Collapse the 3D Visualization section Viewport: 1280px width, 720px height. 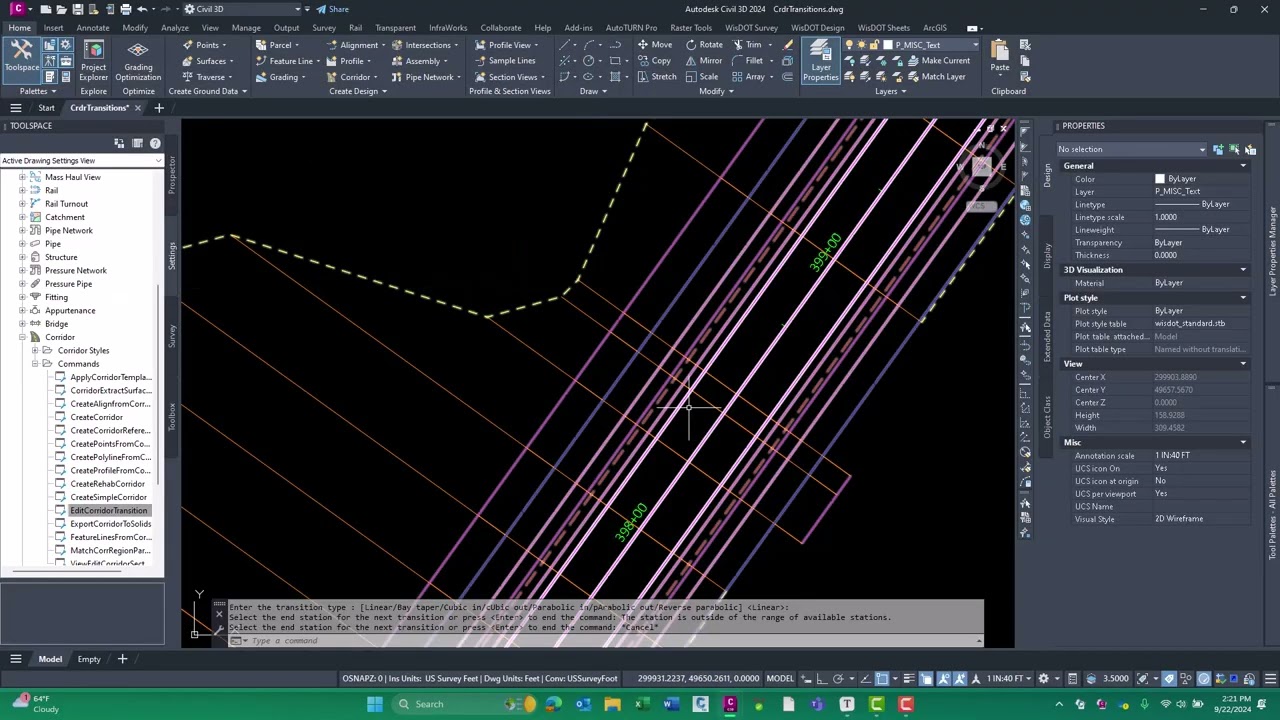click(x=1243, y=270)
